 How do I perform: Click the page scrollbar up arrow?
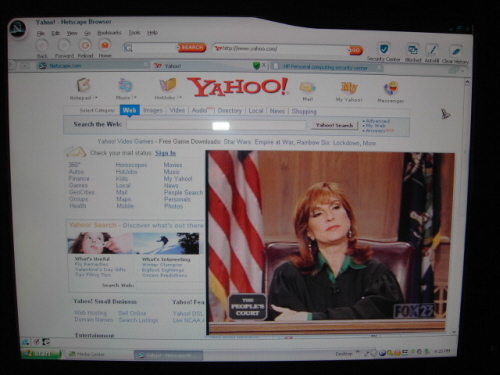point(467,81)
